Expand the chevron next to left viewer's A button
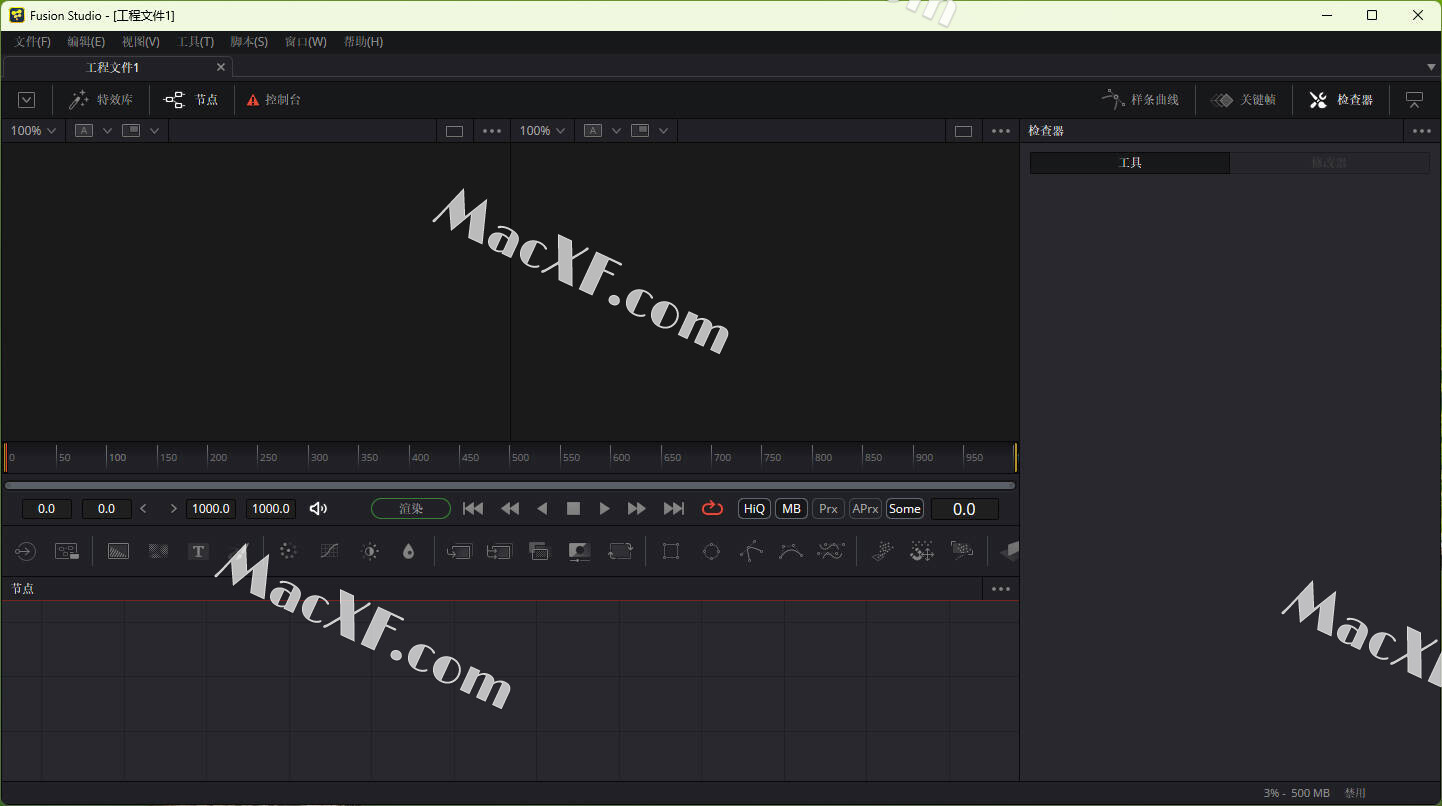This screenshot has width=1442, height=806. [x=107, y=131]
